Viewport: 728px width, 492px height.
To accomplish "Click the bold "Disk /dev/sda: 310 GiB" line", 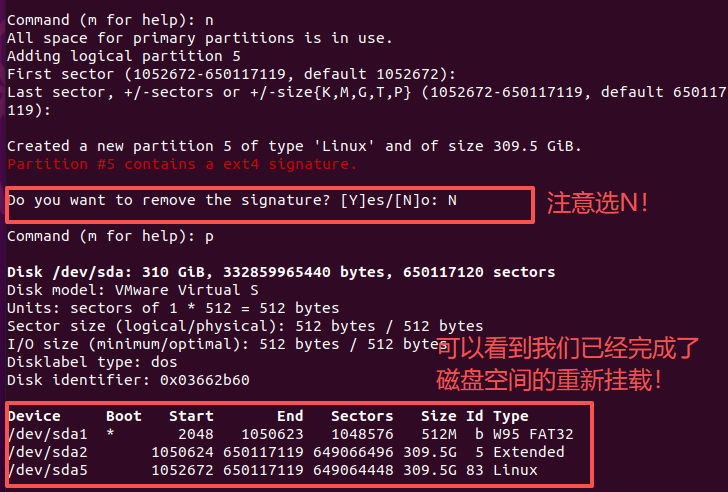I will click(x=280, y=272).
